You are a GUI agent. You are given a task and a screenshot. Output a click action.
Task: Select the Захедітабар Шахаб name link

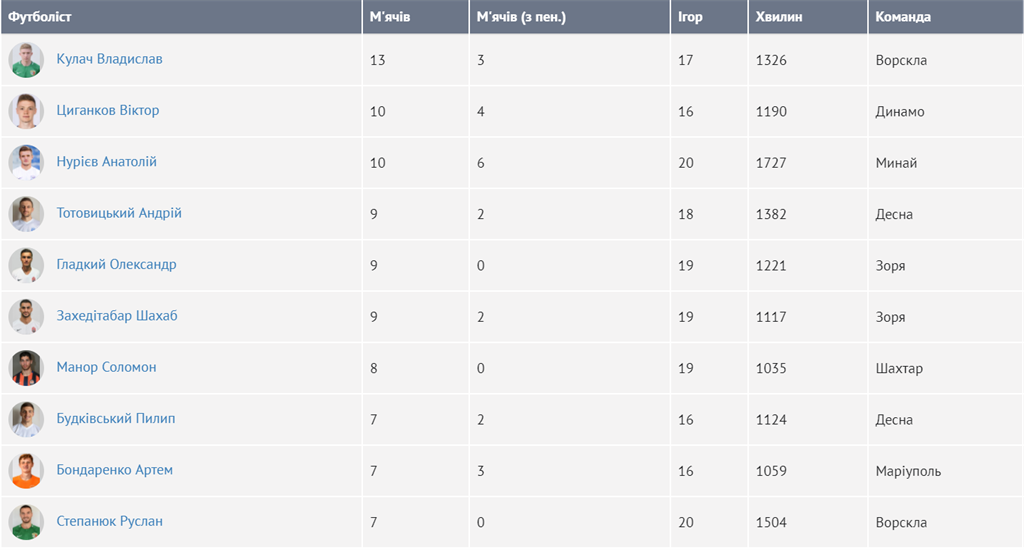(x=117, y=316)
